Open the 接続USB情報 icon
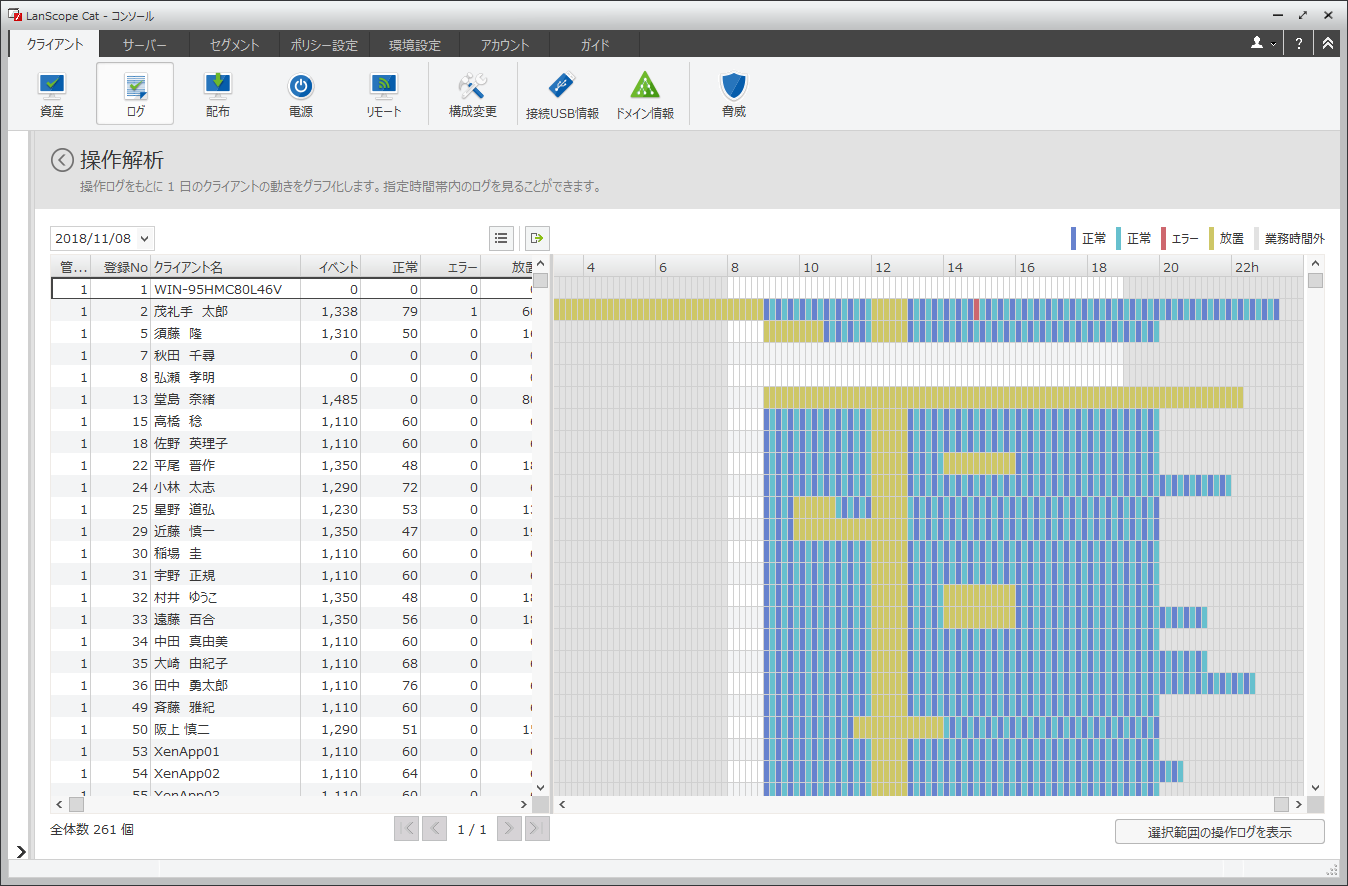The height and width of the screenshot is (886, 1348). pyautogui.click(x=562, y=95)
